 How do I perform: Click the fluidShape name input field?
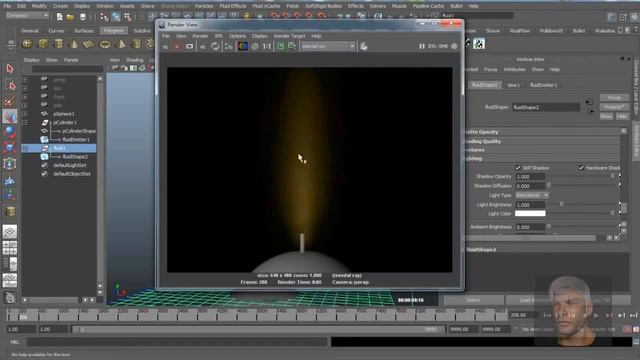(546, 107)
